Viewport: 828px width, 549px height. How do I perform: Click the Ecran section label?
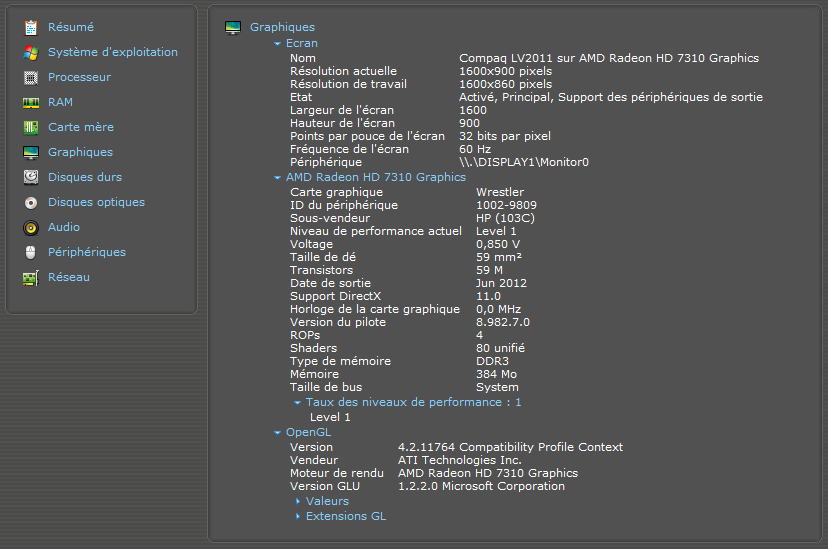[302, 43]
